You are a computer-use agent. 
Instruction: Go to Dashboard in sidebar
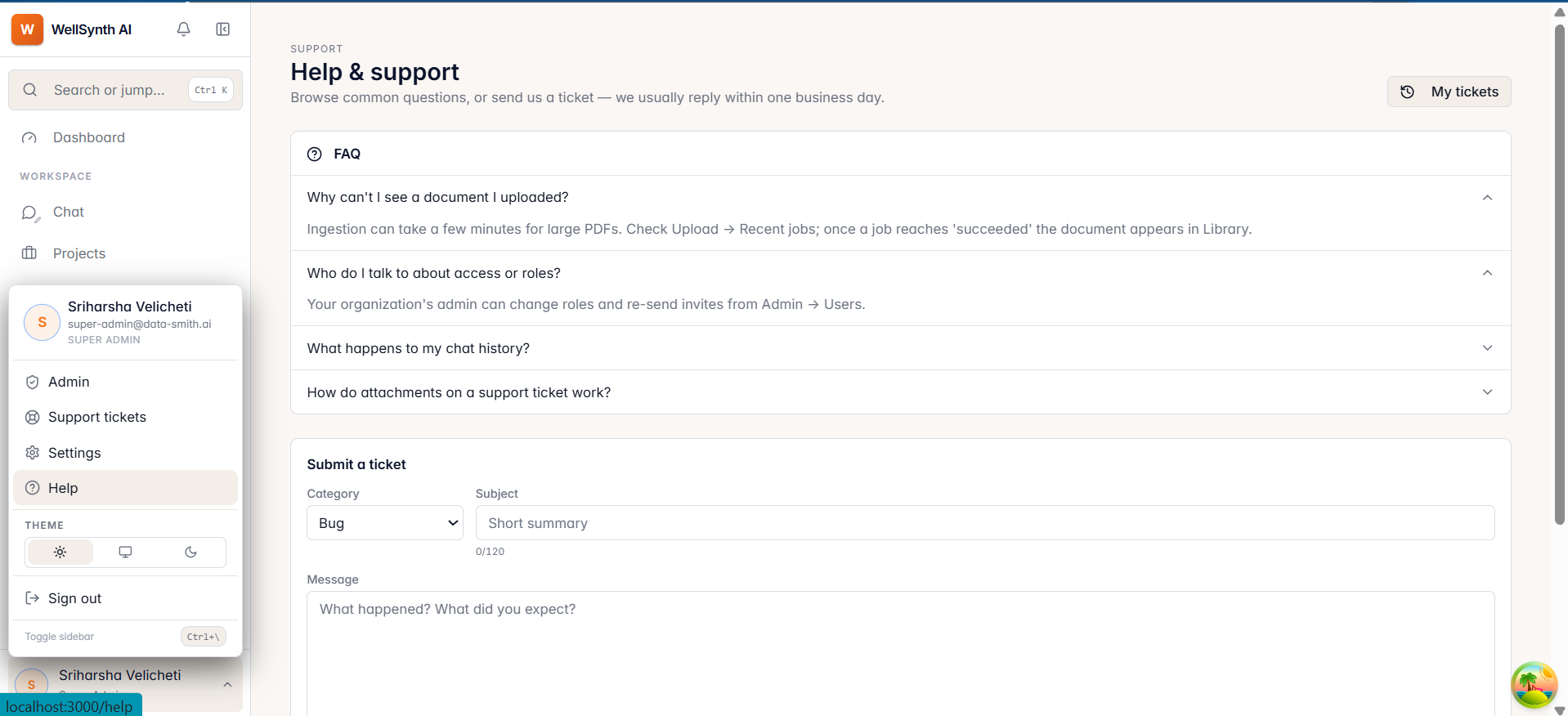[125, 138]
